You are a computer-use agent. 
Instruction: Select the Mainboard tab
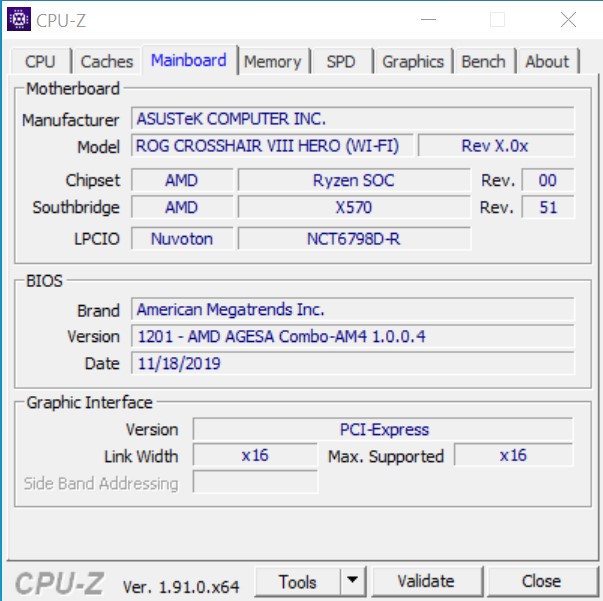[189, 60]
